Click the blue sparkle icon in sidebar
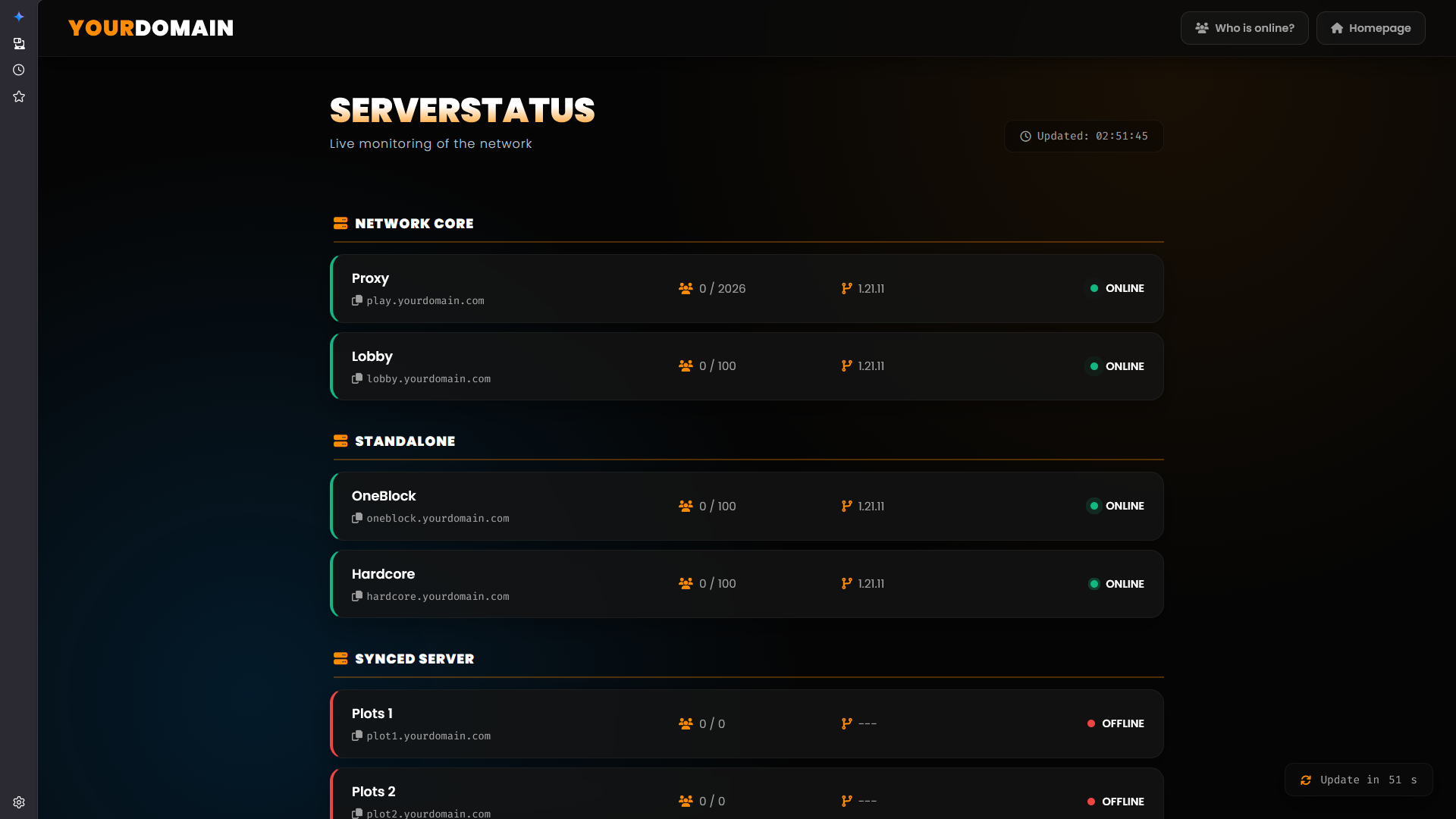Viewport: 1456px width, 819px height. [19, 17]
